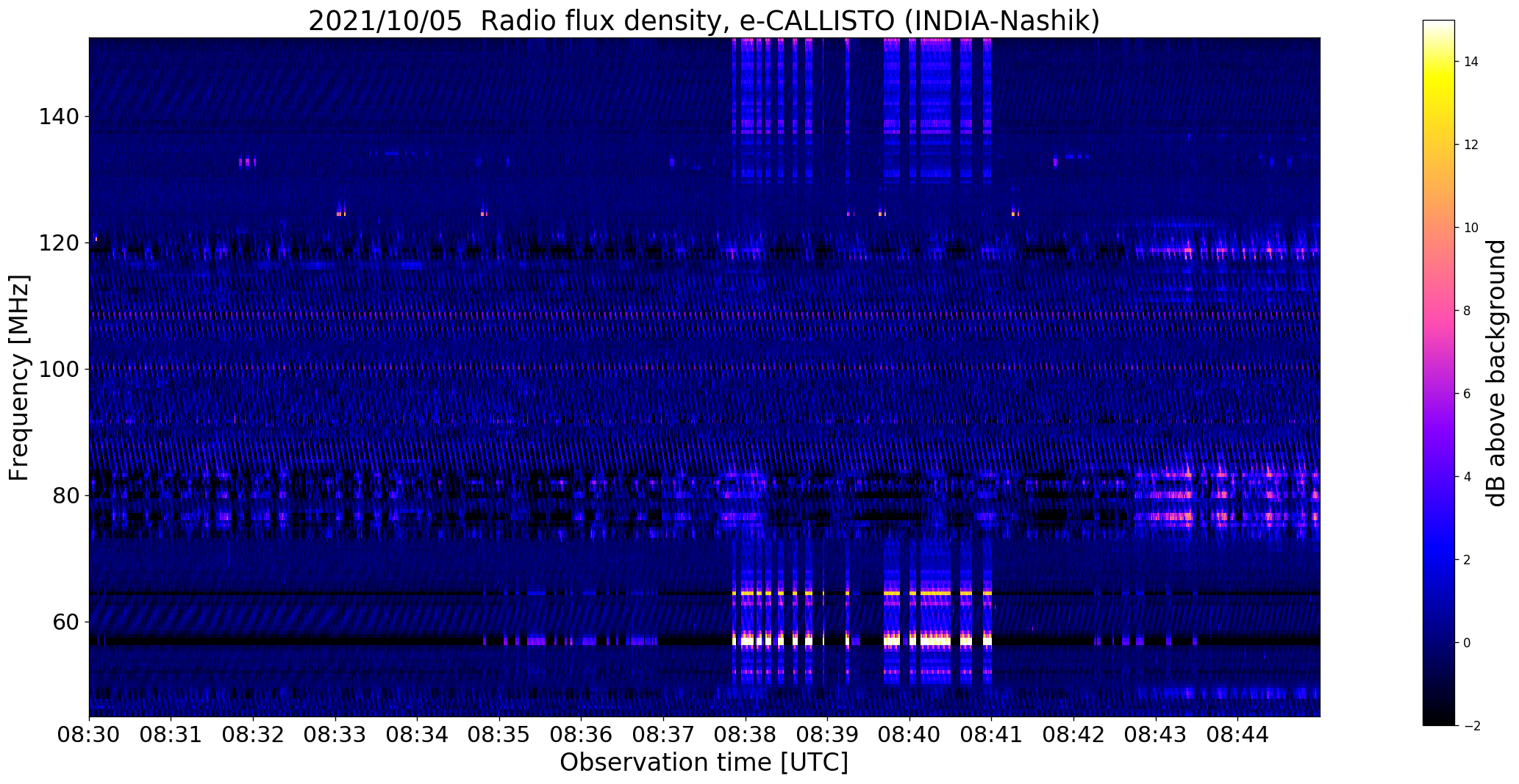Click the colorbar tick label 6
The image size is (1519, 784).
coord(1468,394)
